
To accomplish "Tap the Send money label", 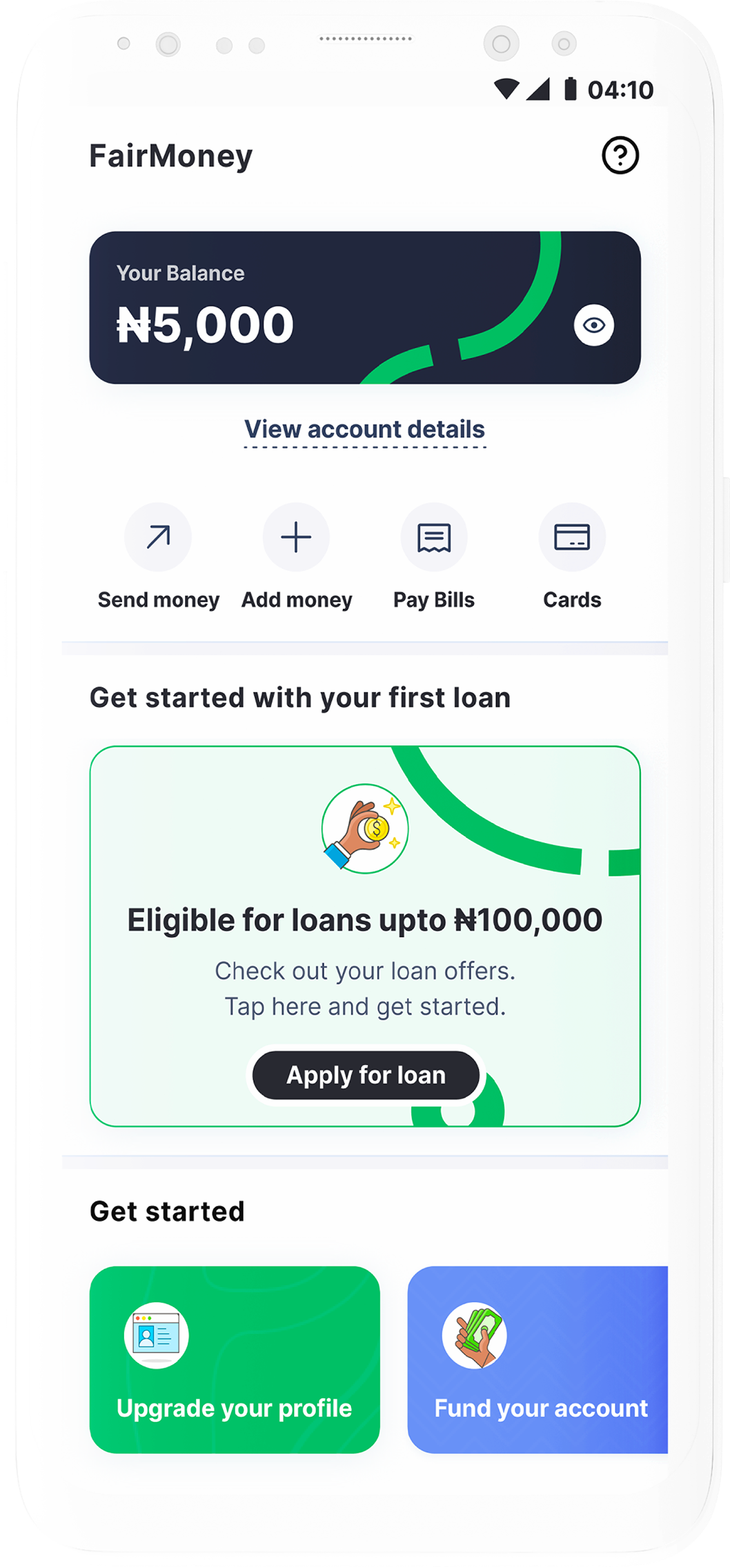I will pos(159,600).
